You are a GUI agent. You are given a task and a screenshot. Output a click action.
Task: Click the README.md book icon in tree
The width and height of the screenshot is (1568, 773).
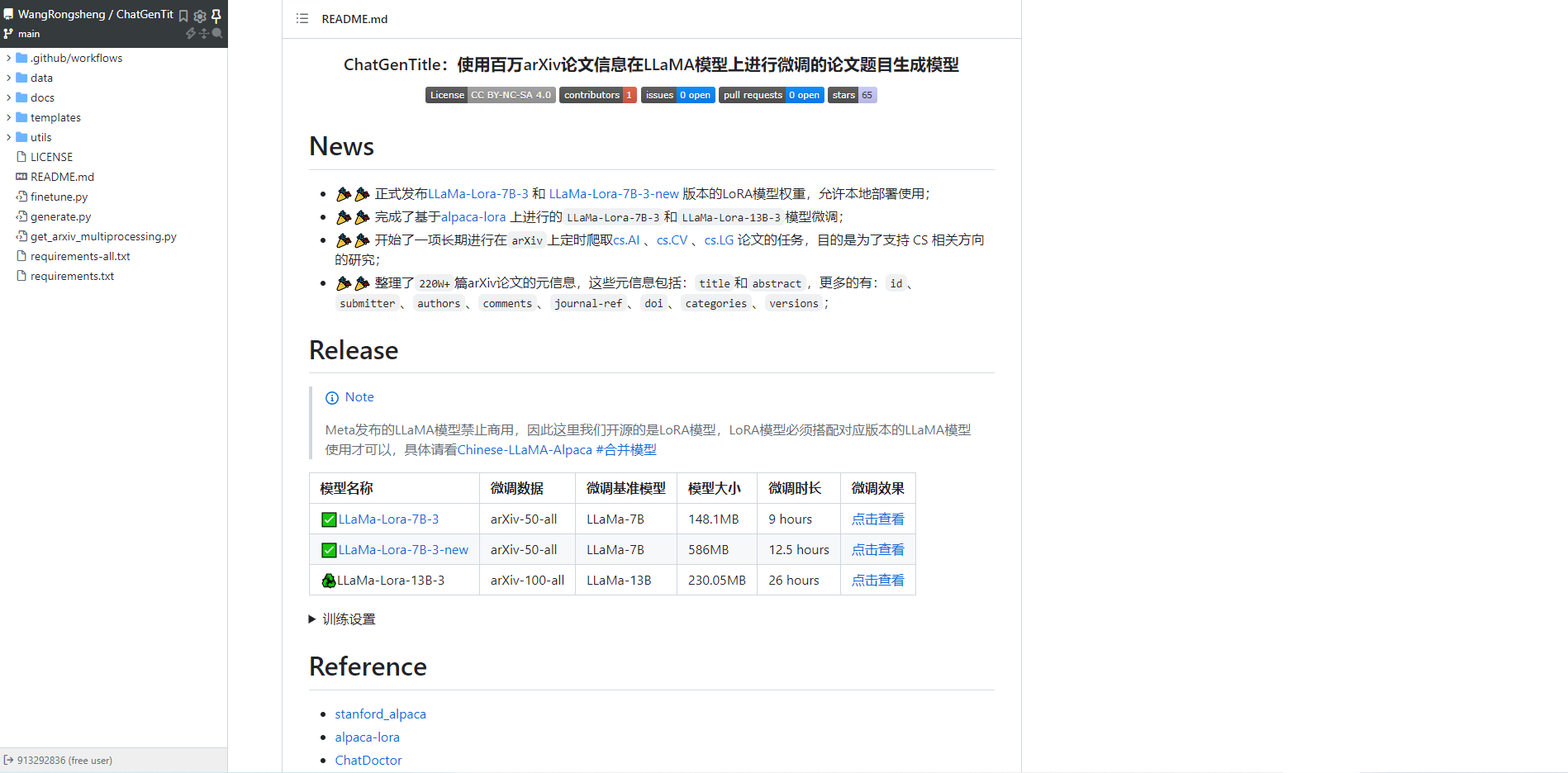[21, 176]
